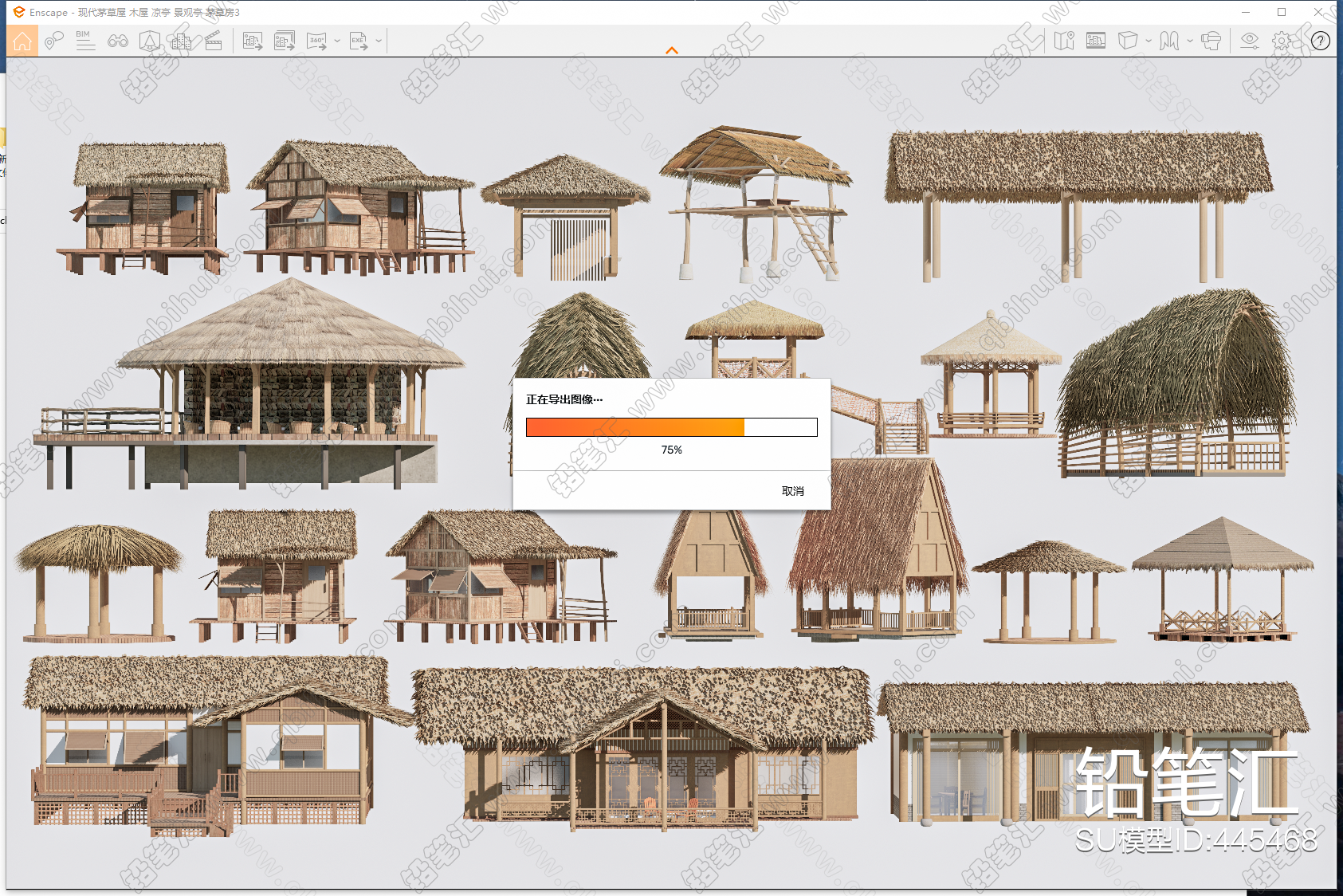Click the Enscape window title text
The width and height of the screenshot is (1343, 896).
[x=135, y=12]
